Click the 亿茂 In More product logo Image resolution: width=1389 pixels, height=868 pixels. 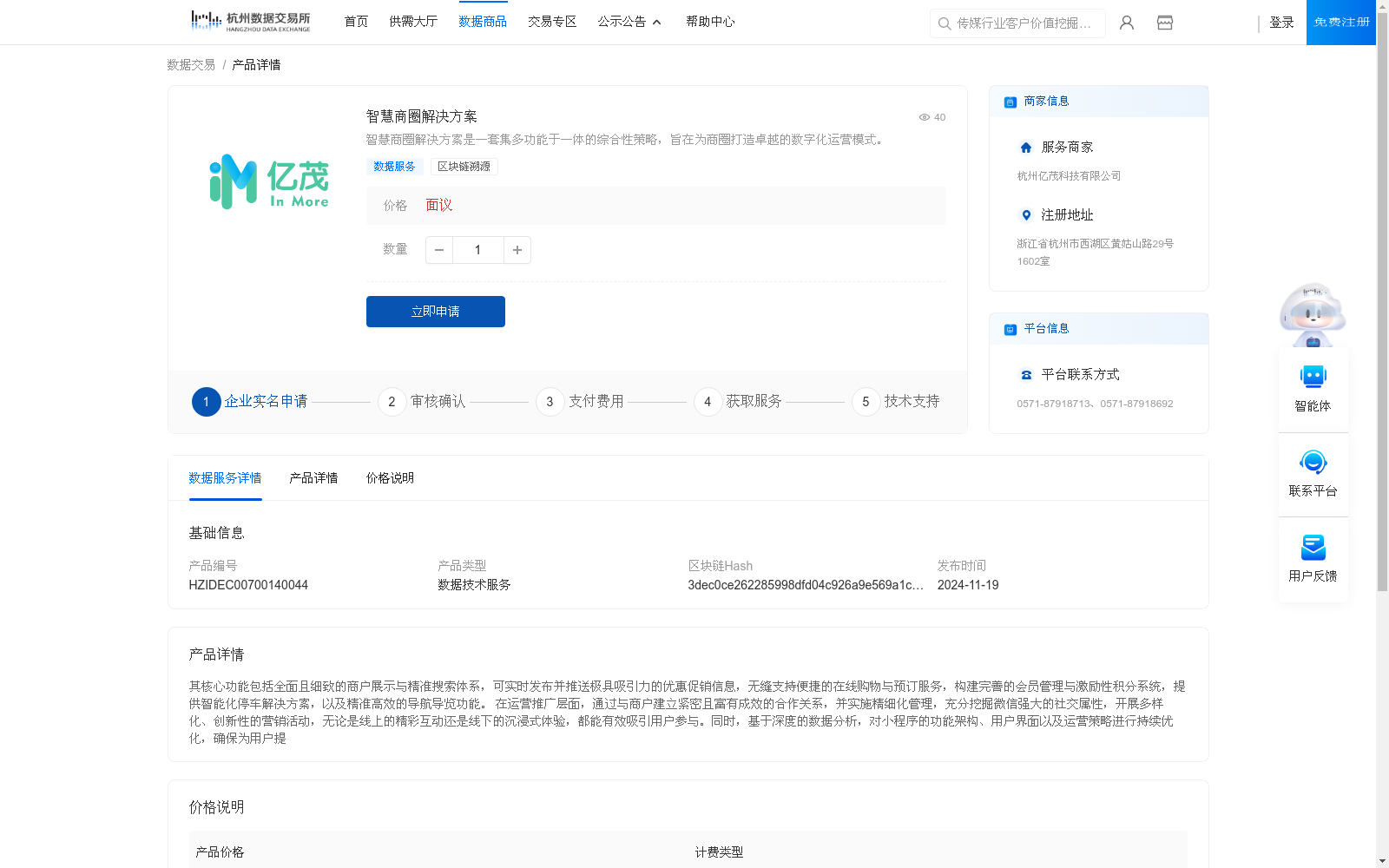(x=269, y=181)
